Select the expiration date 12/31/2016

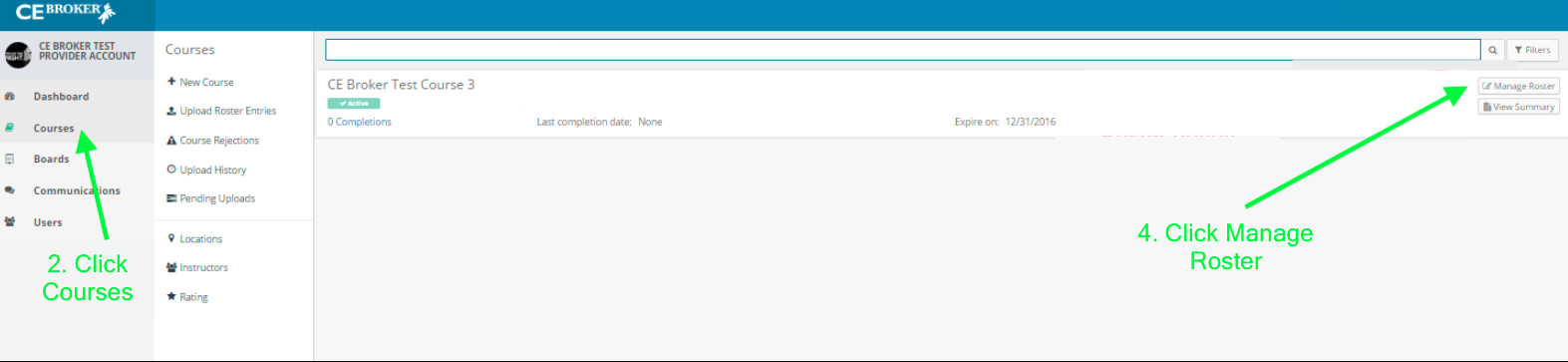pyautogui.click(x=1030, y=122)
